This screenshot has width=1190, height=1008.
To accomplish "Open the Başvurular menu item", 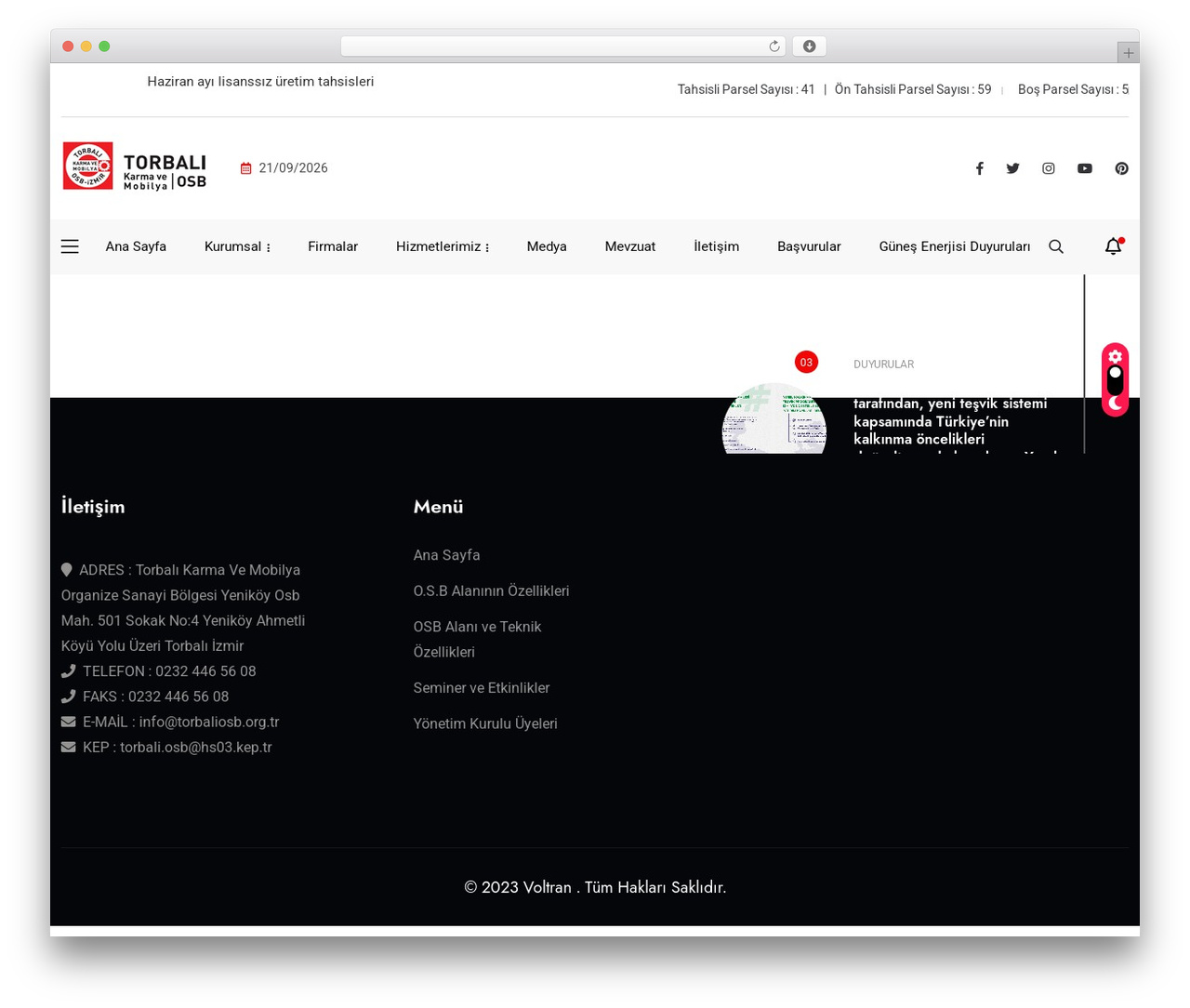I will coord(809,246).
